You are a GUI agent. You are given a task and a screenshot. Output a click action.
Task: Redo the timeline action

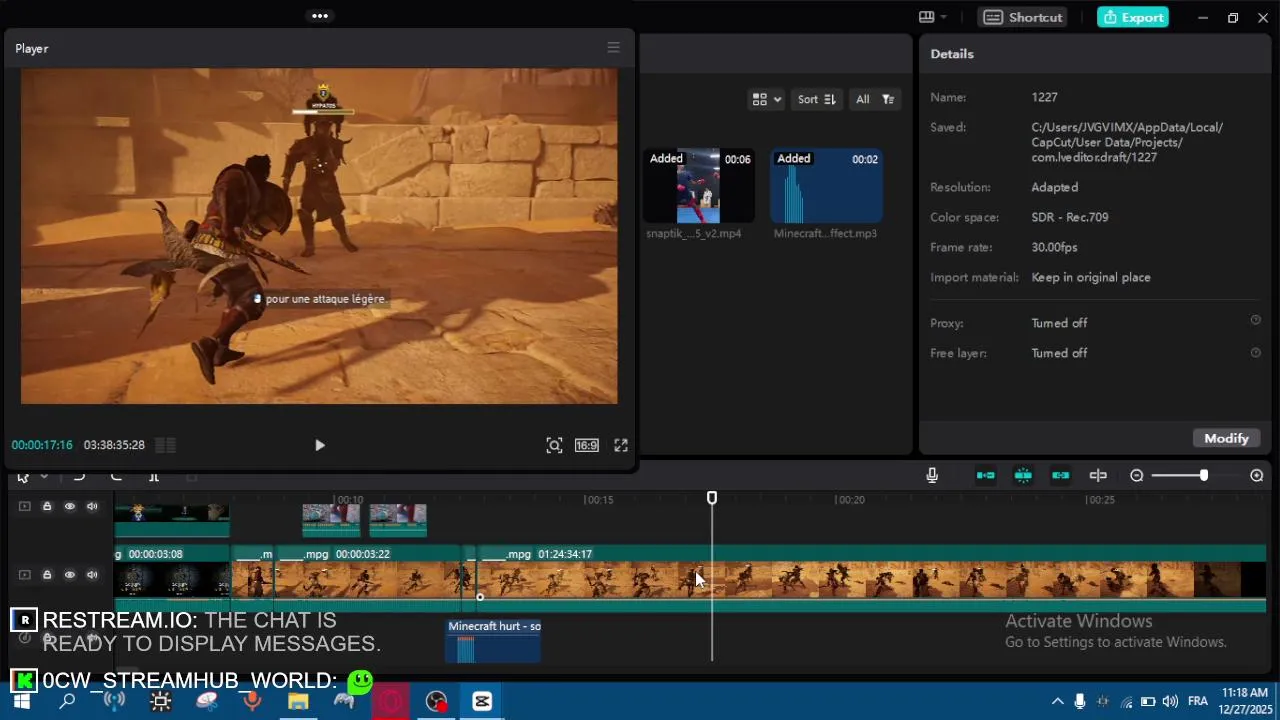coord(116,477)
